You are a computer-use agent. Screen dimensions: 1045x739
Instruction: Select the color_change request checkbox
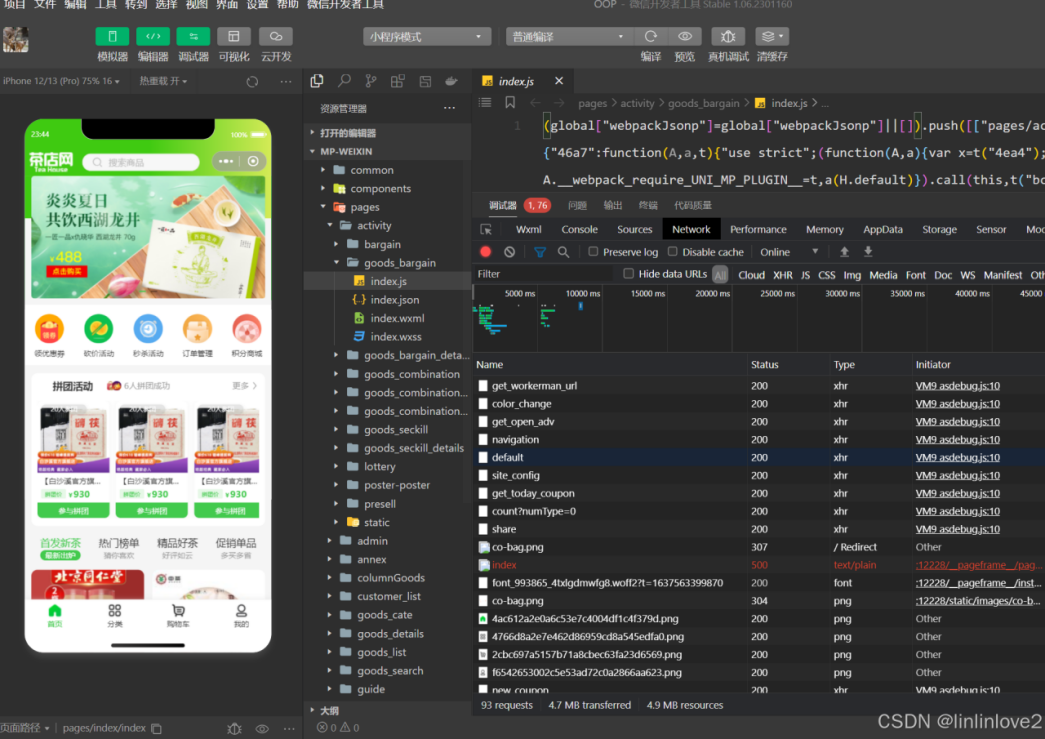coord(483,404)
